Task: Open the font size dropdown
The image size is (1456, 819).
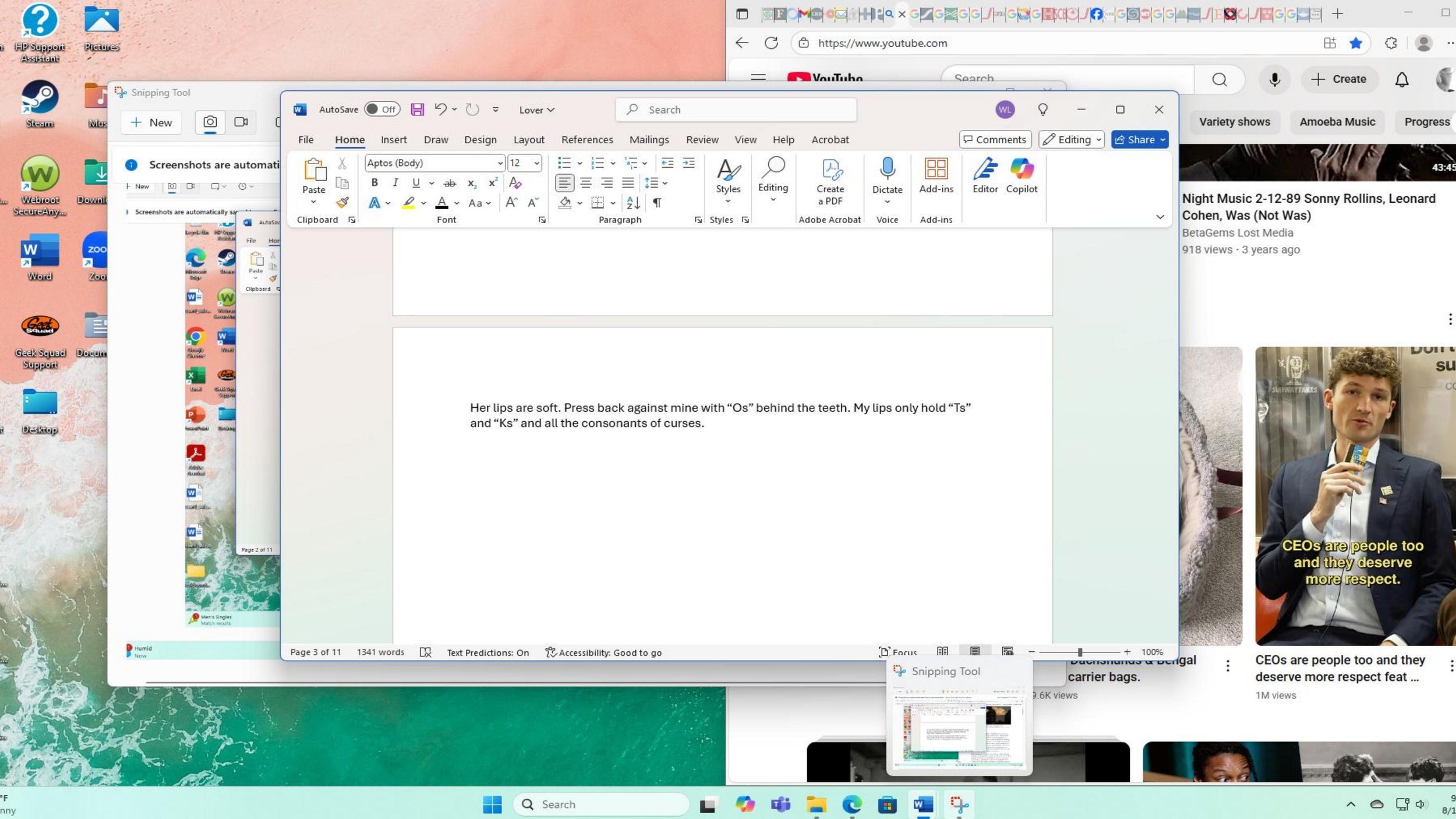Action: 536,164
